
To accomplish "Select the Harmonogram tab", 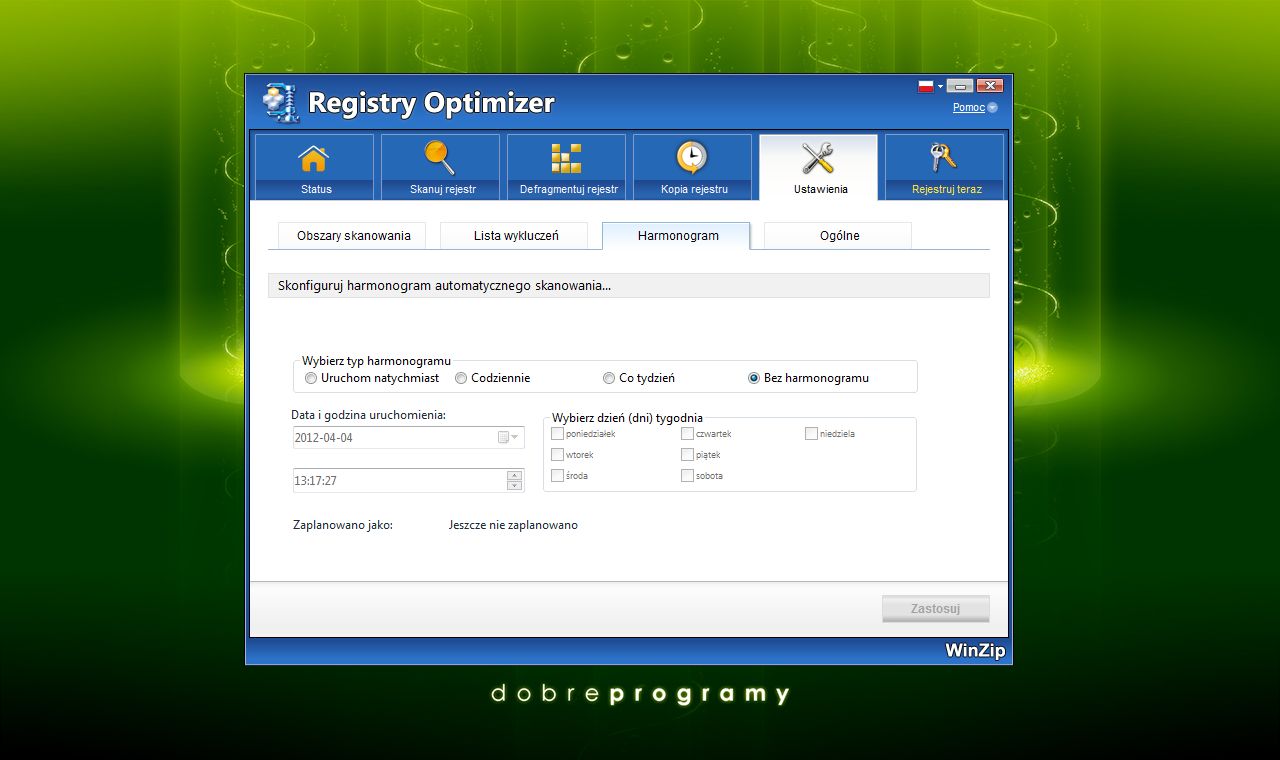I will tap(678, 236).
